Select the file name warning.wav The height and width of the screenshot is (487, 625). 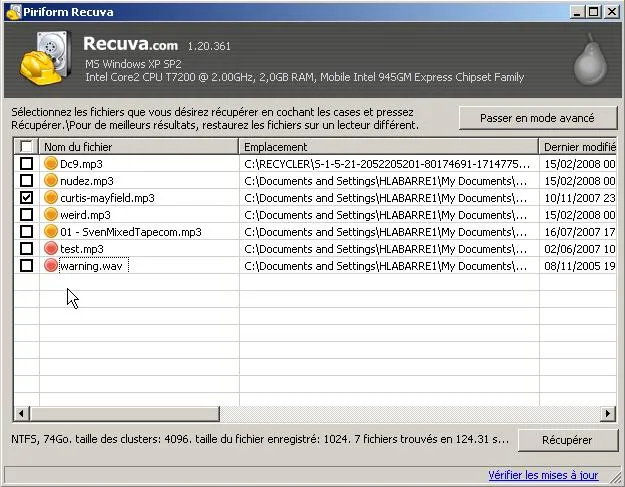click(x=91, y=266)
